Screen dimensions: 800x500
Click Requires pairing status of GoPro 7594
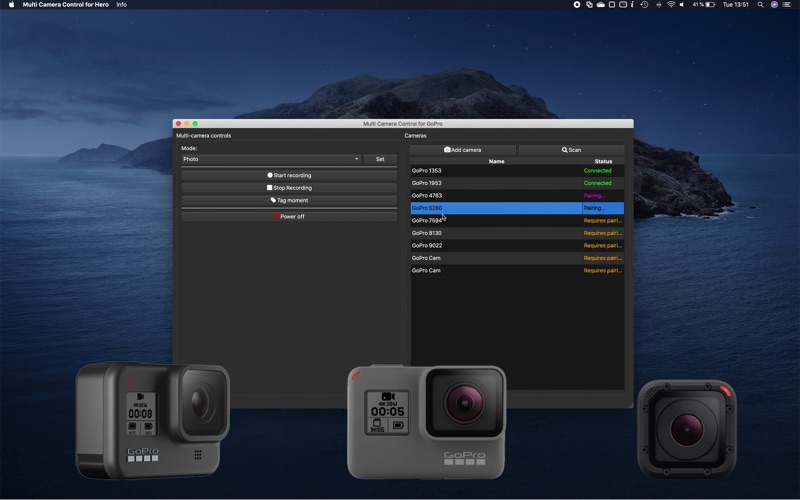[603, 221]
